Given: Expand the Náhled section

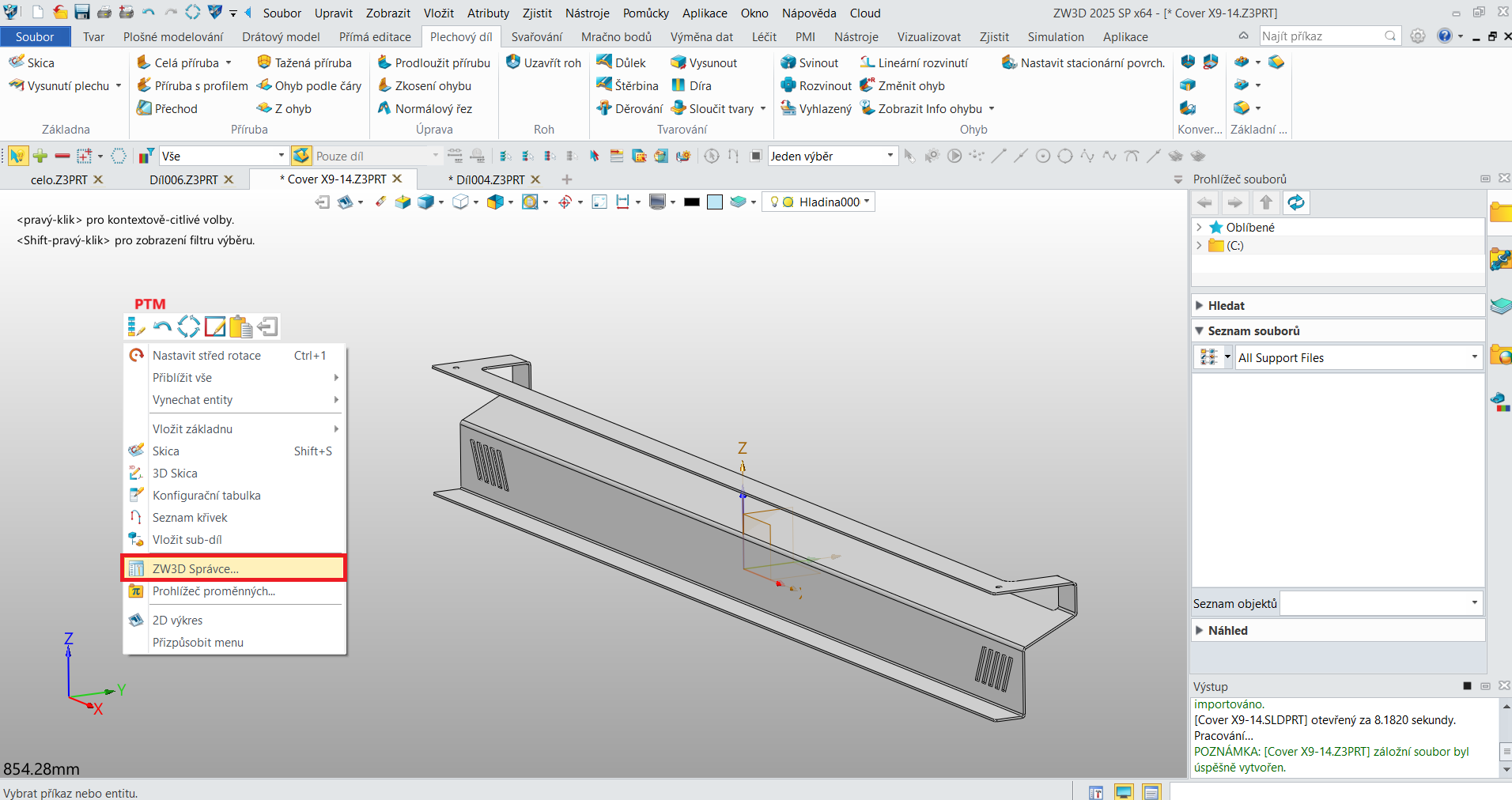Looking at the screenshot, I should (1338, 631).
